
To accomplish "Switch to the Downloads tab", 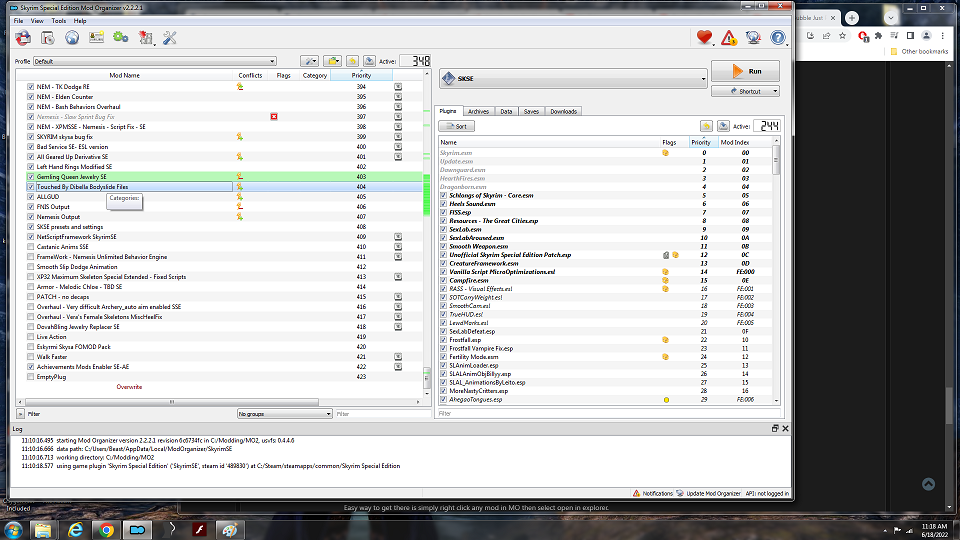I will pyautogui.click(x=563, y=111).
